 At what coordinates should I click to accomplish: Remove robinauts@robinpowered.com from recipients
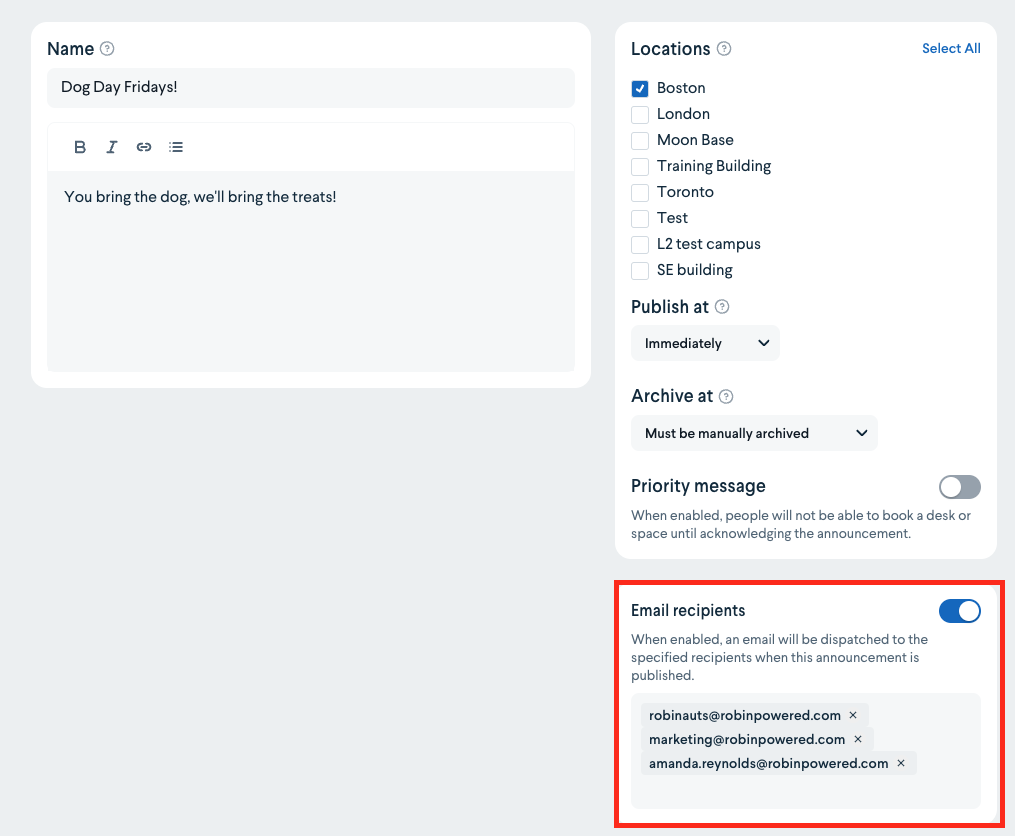pyautogui.click(x=853, y=715)
